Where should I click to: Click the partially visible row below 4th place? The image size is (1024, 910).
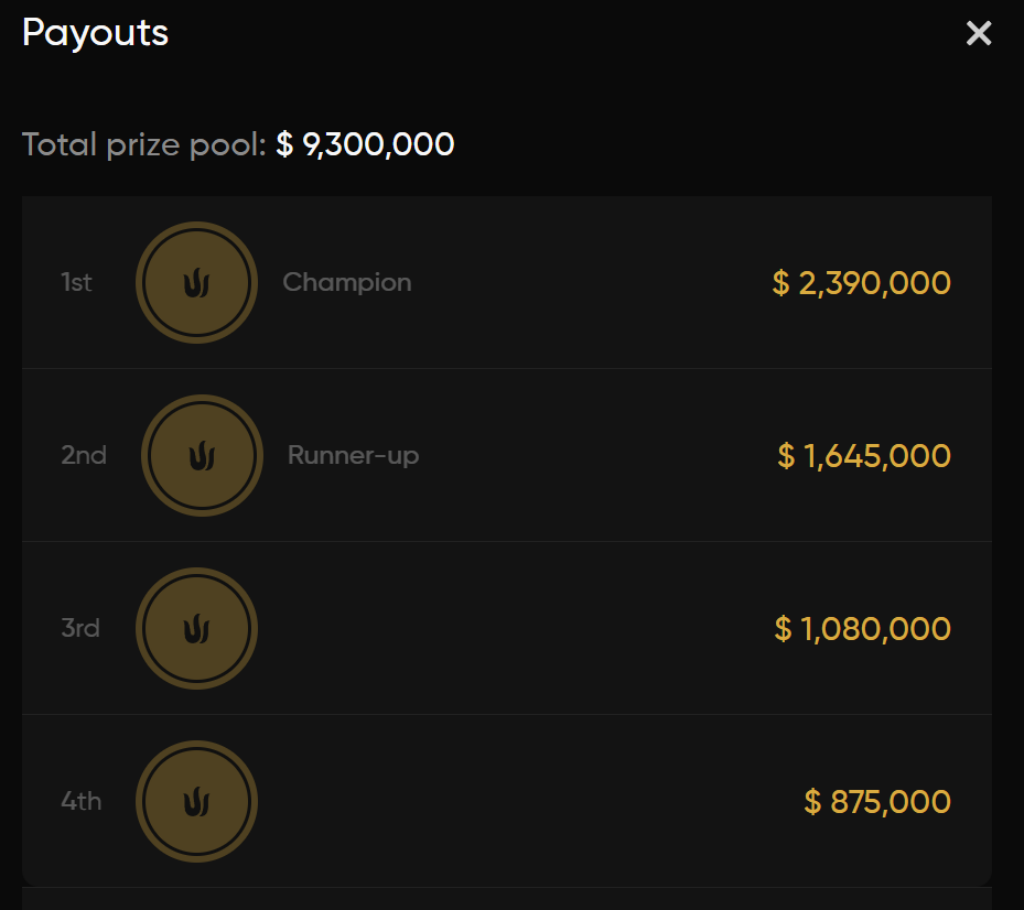(x=506, y=899)
